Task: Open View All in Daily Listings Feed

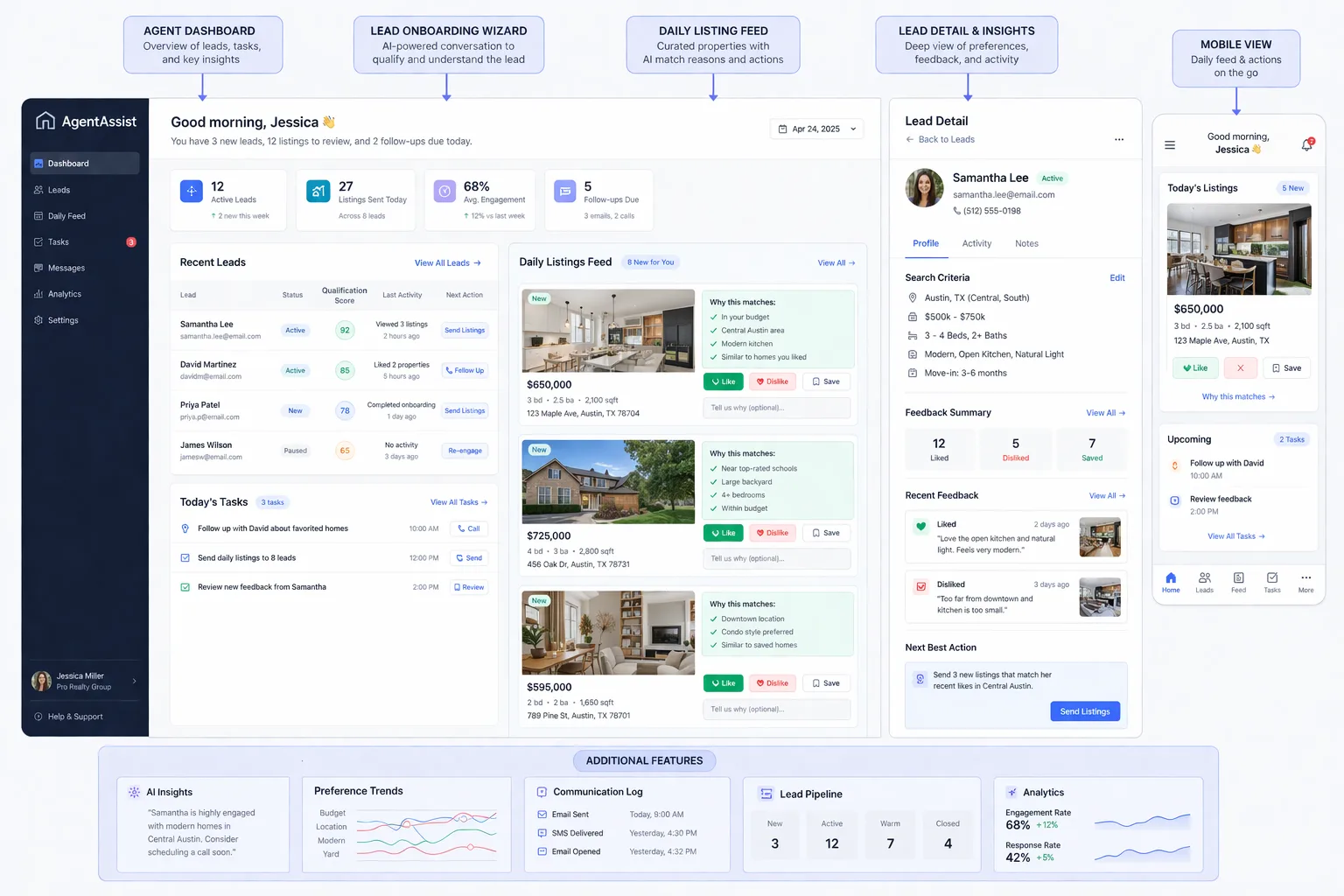Action: tap(836, 263)
